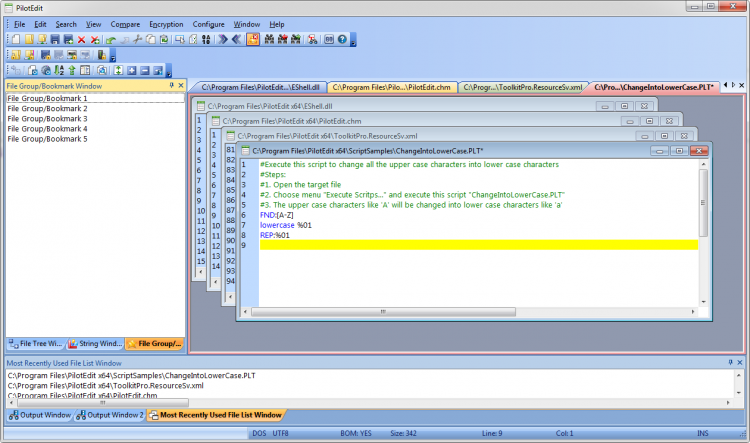Close the File Group/Bookmark Window panel
Screen dimensions: 750x443
pos(181,85)
